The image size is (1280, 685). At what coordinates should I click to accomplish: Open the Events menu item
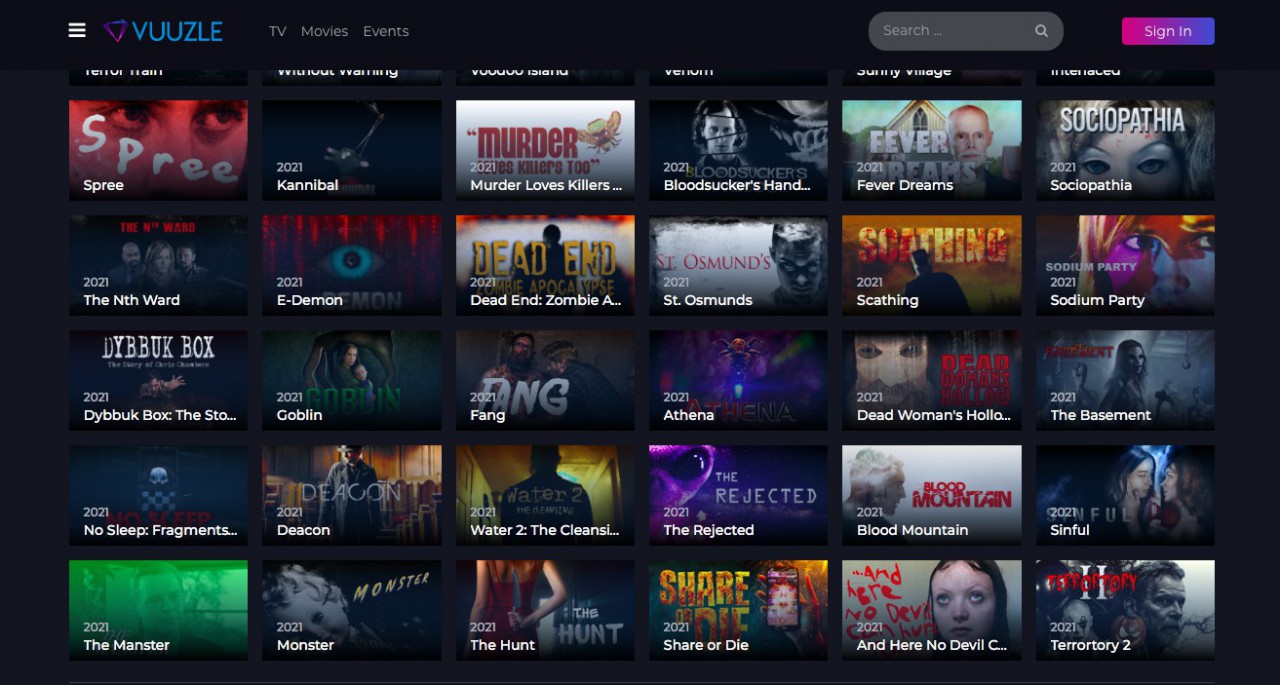coord(385,31)
